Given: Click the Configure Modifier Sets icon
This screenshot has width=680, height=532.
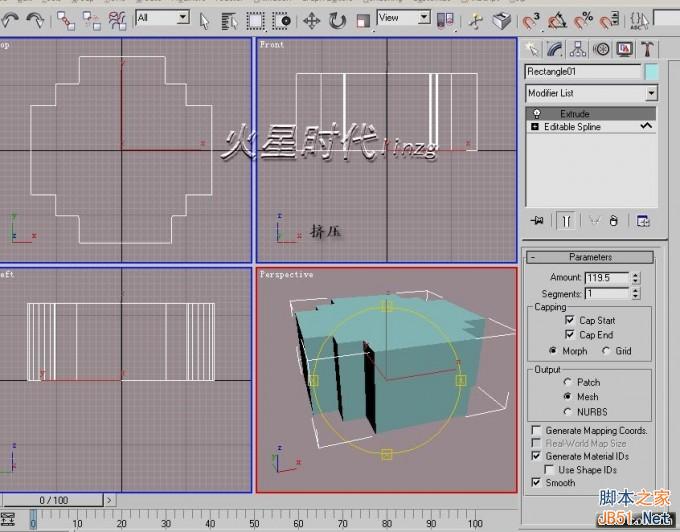Looking at the screenshot, I should point(643,221).
